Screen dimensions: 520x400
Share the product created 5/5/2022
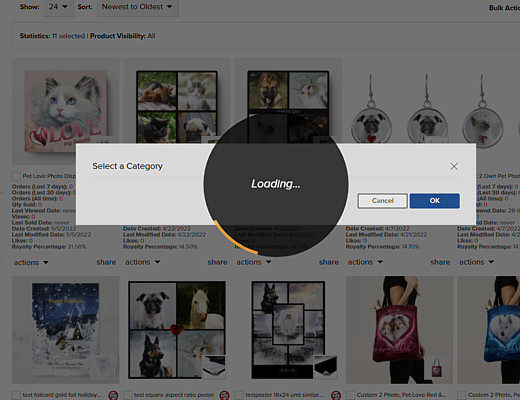point(106,262)
